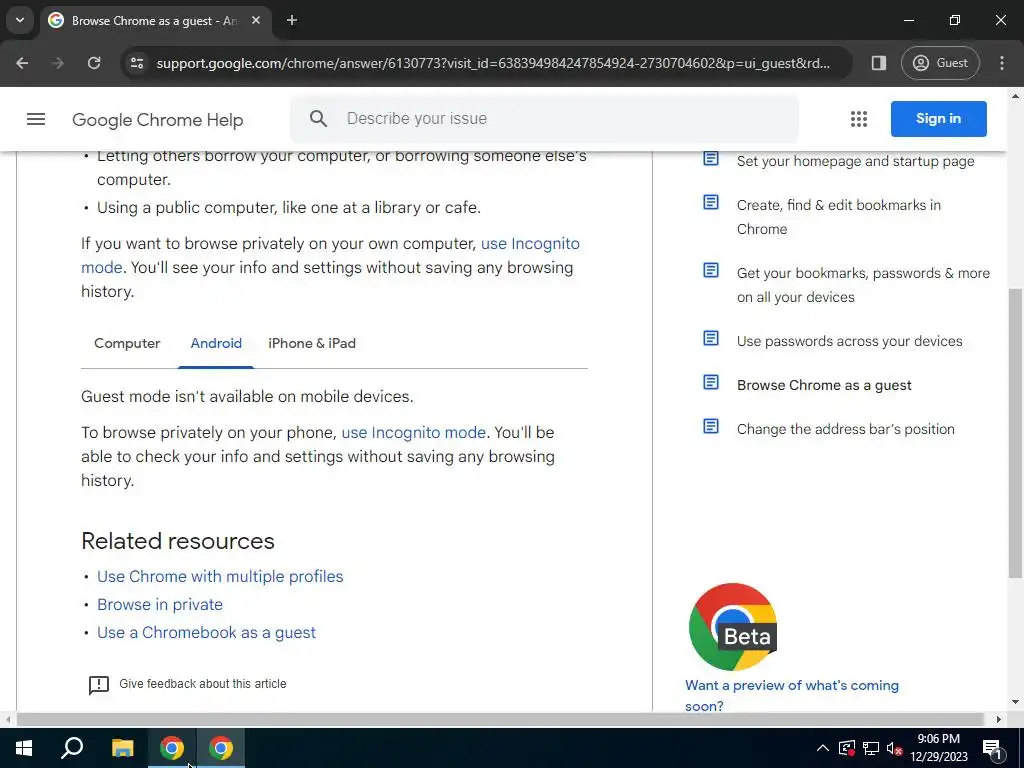This screenshot has height=768, width=1024.
Task: Open Chrome three-dot menu
Action: coord(1002,63)
